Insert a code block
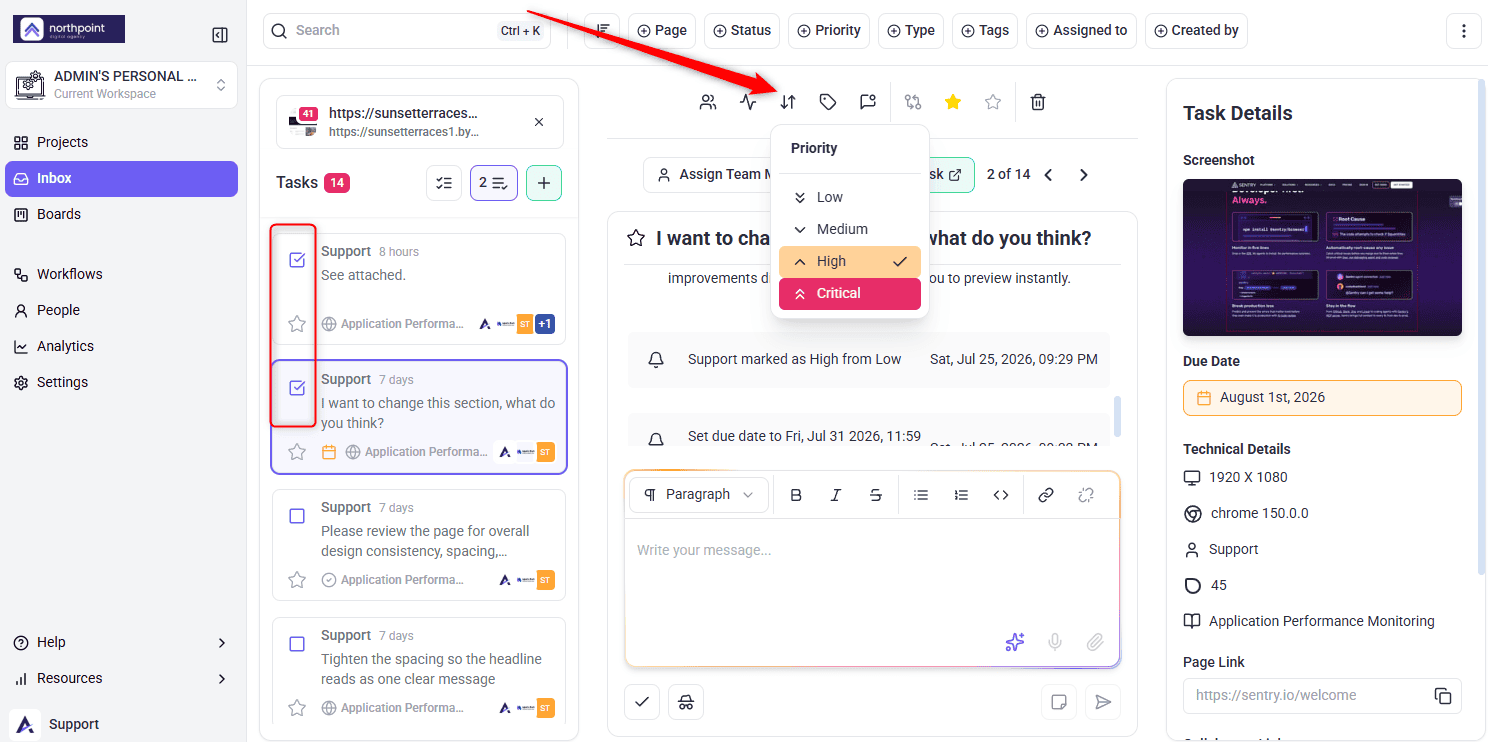 point(1001,495)
